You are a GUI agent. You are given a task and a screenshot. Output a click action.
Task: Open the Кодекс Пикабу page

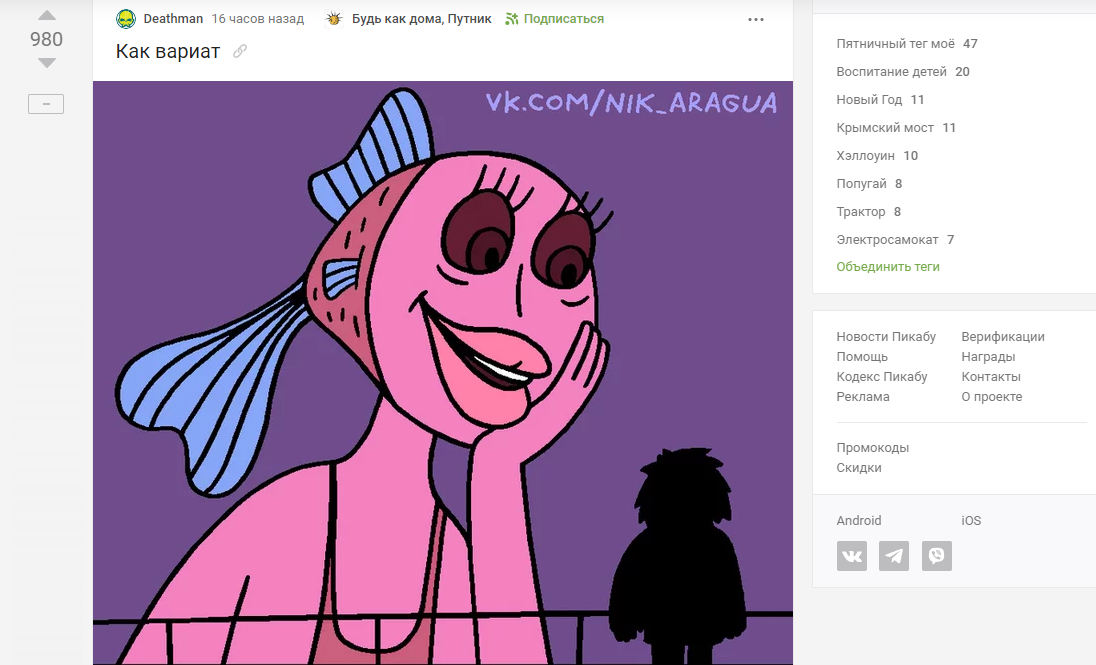pos(881,377)
